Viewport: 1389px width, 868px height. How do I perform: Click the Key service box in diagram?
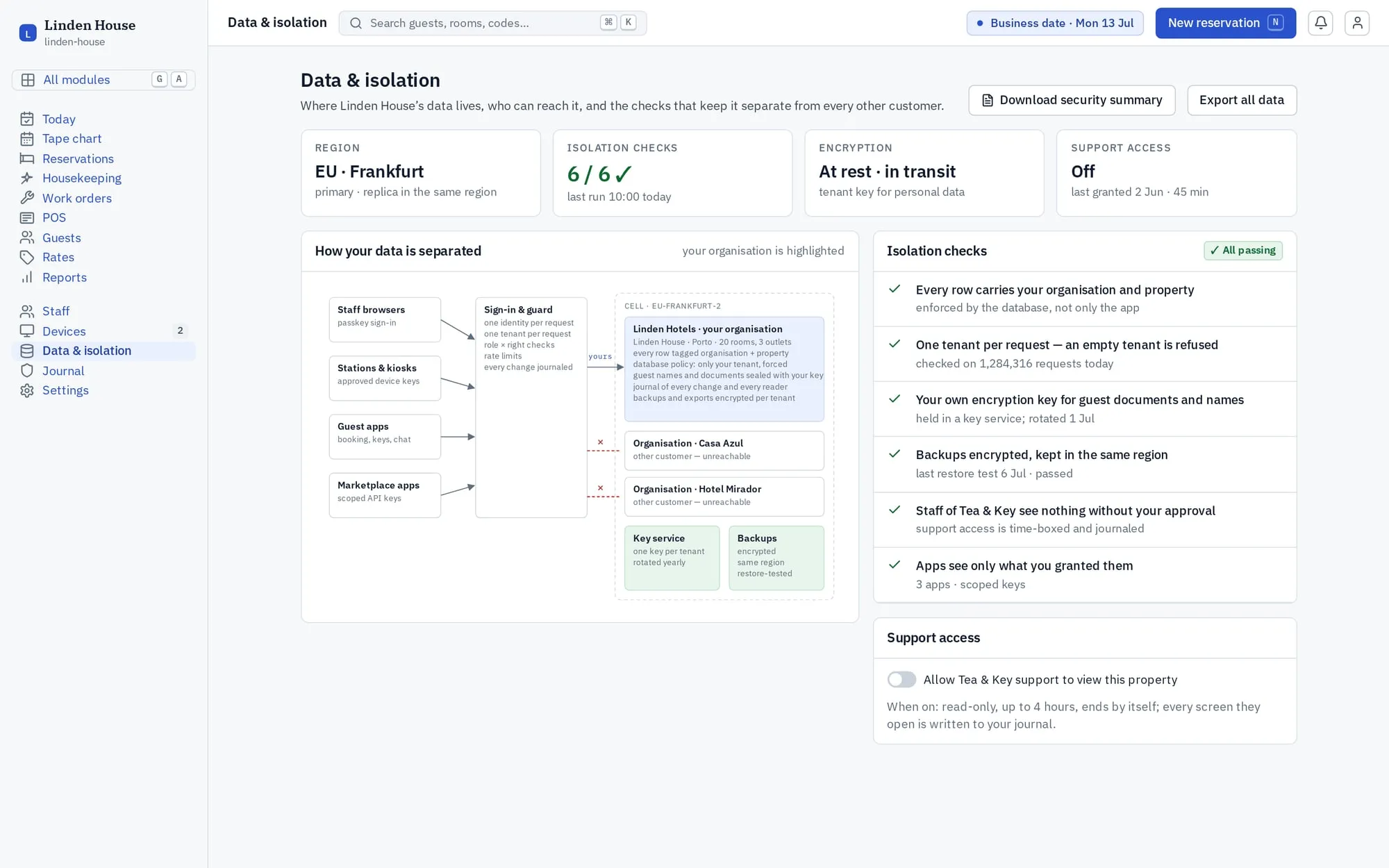tap(672, 558)
